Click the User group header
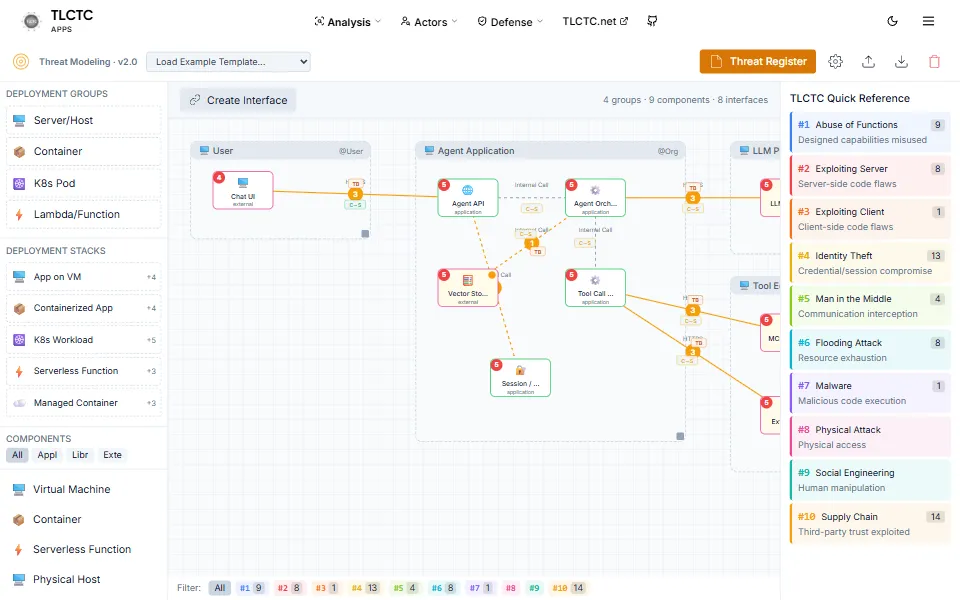Viewport: 960px width, 600px height. pyautogui.click(x=280, y=151)
